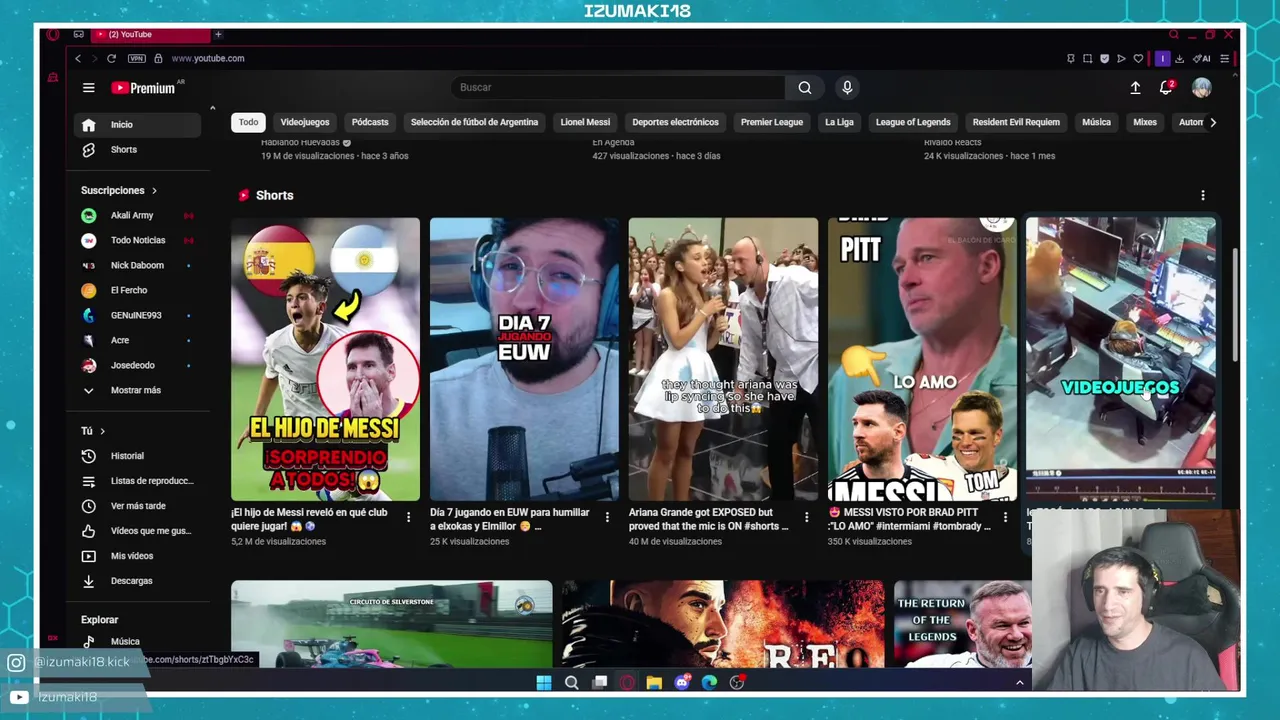1280x720 pixels.
Task: Open the Todo Noticias channel subscription
Action: 137,241
